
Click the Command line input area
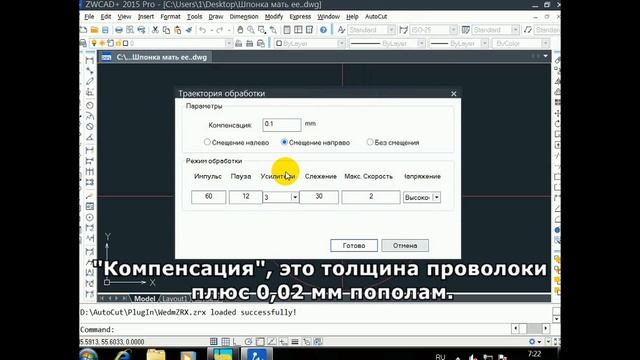click(294, 329)
